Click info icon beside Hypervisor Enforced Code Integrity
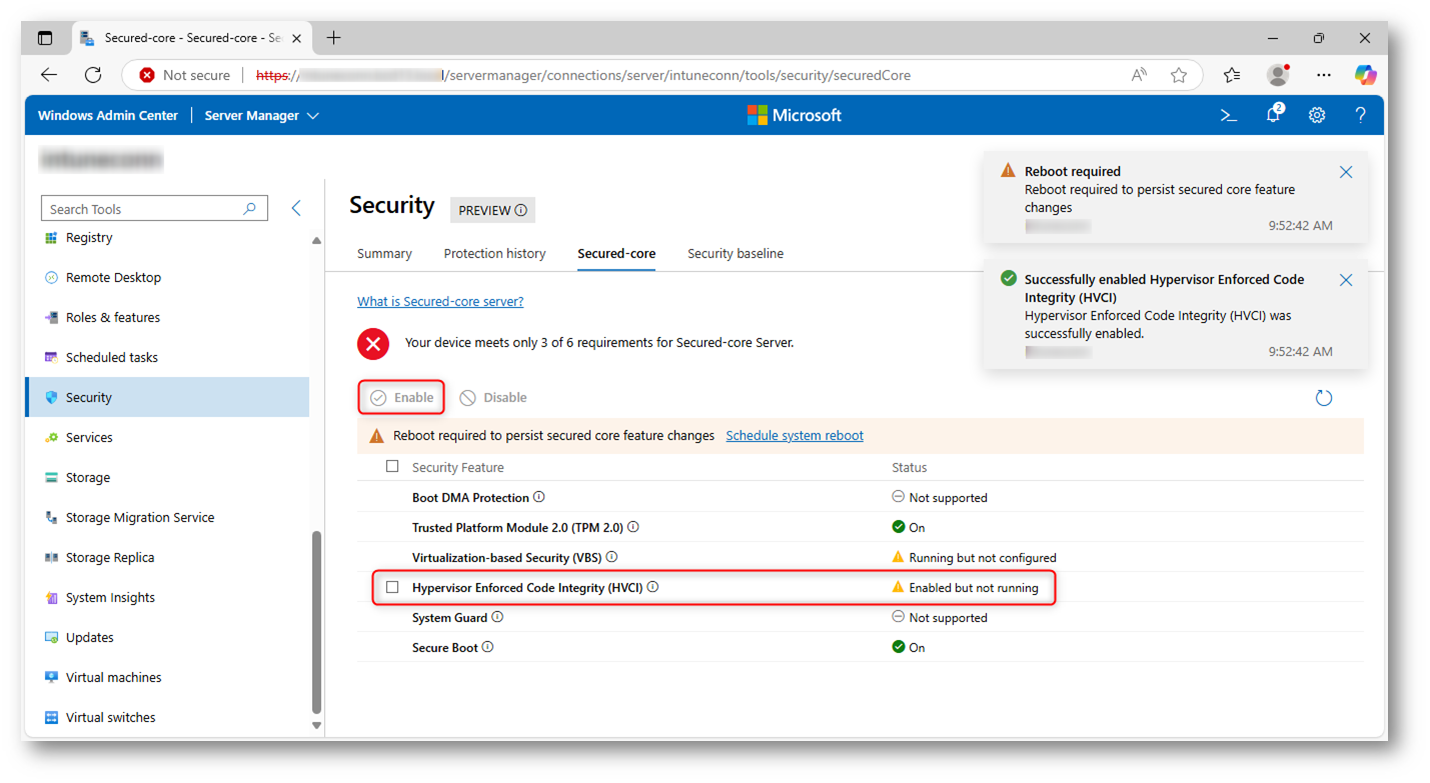The width and height of the screenshot is (1430, 783). [x=653, y=587]
